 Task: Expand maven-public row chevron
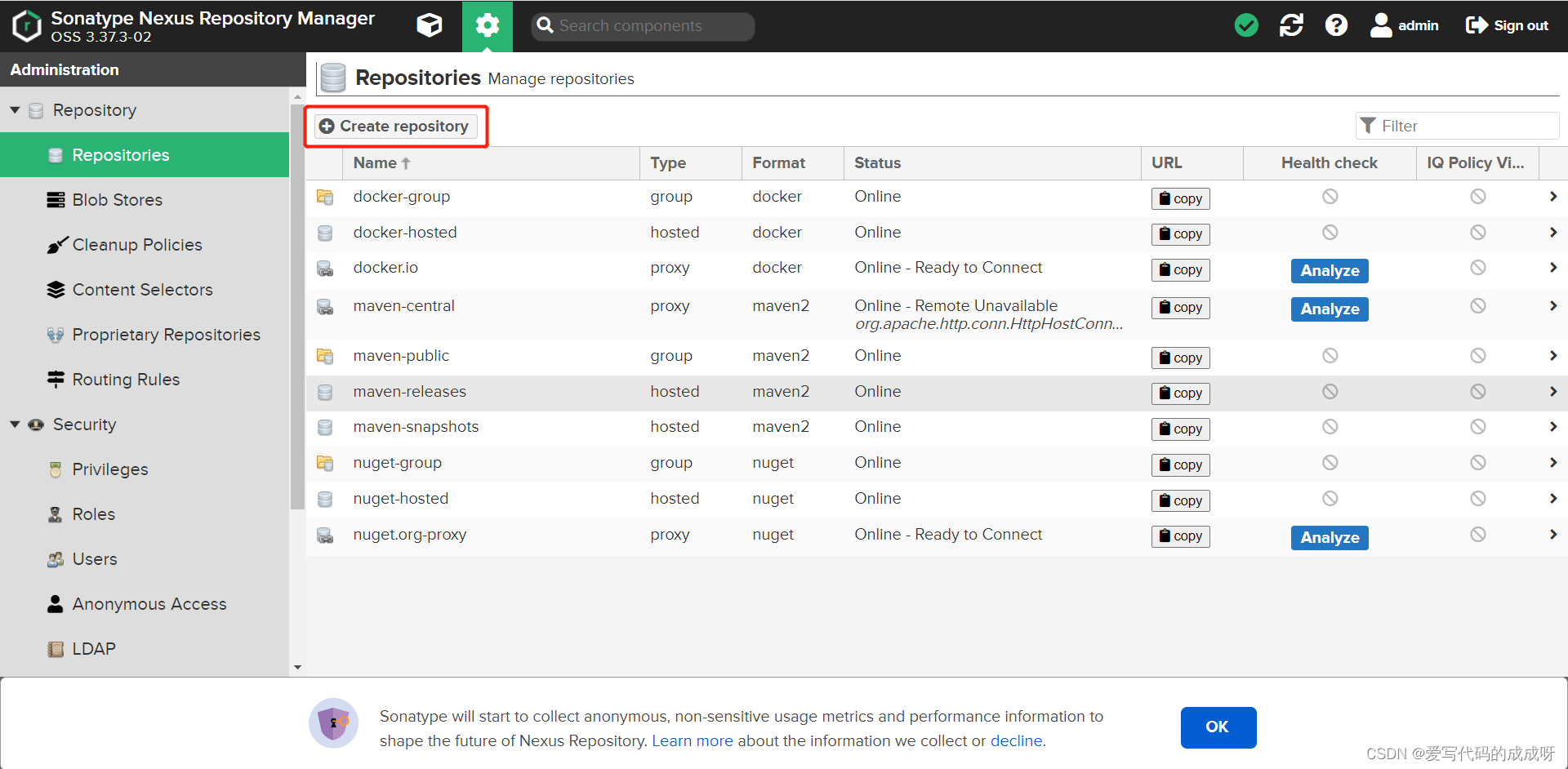1553,356
